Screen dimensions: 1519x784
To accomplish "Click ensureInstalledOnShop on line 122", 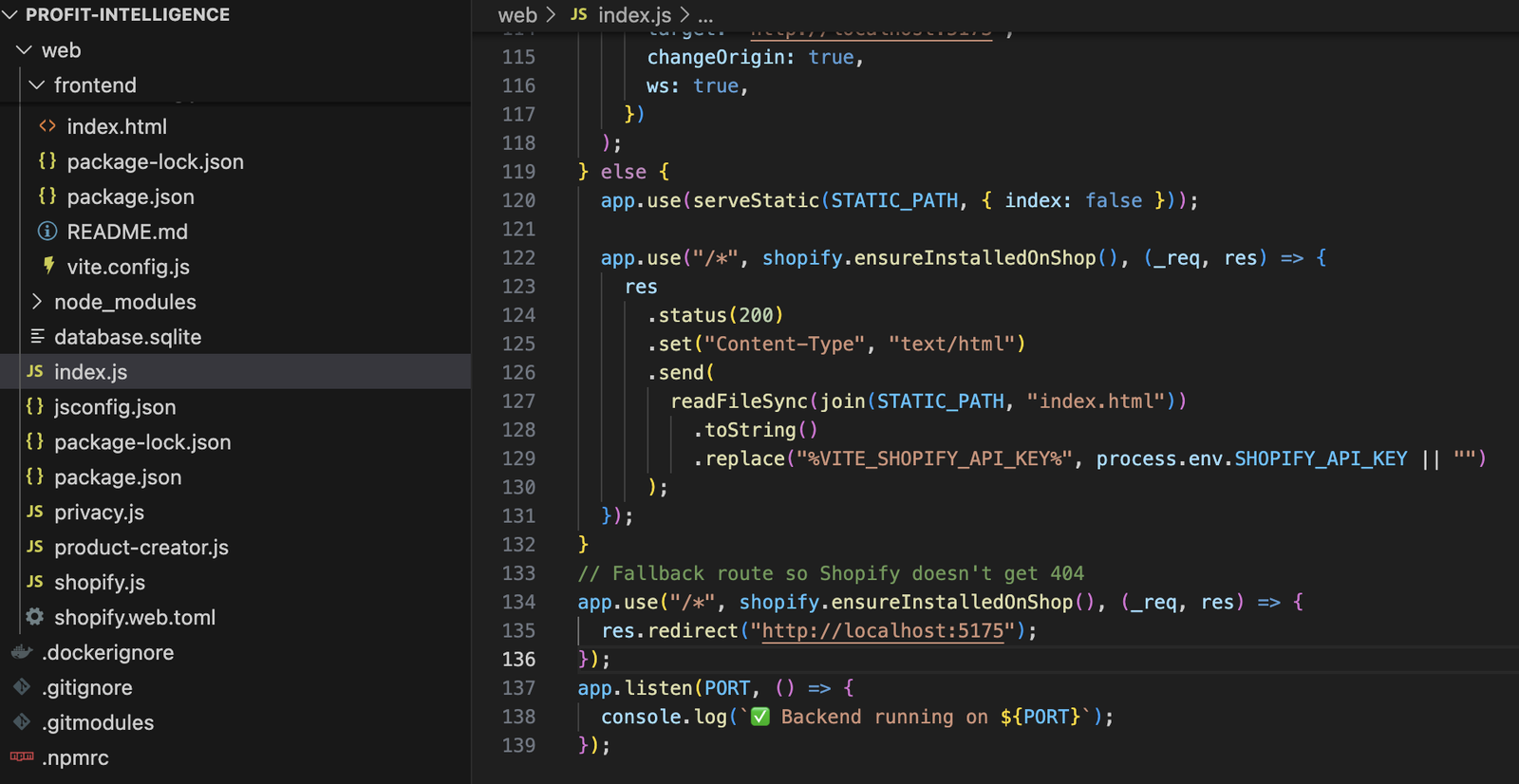I will [975, 258].
